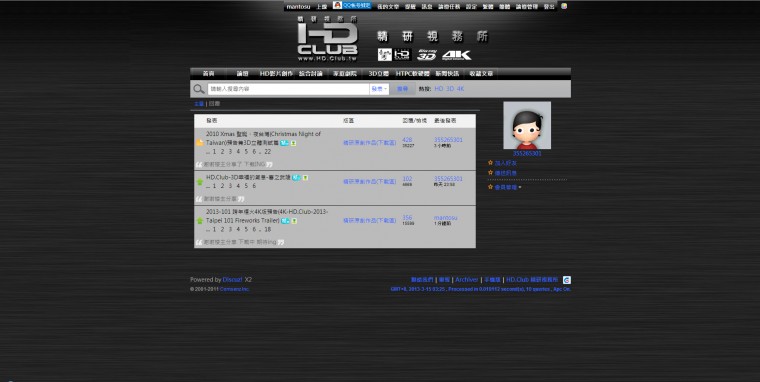Click the Discuz! link in footer
This screenshot has height=382, width=760.
point(233,280)
